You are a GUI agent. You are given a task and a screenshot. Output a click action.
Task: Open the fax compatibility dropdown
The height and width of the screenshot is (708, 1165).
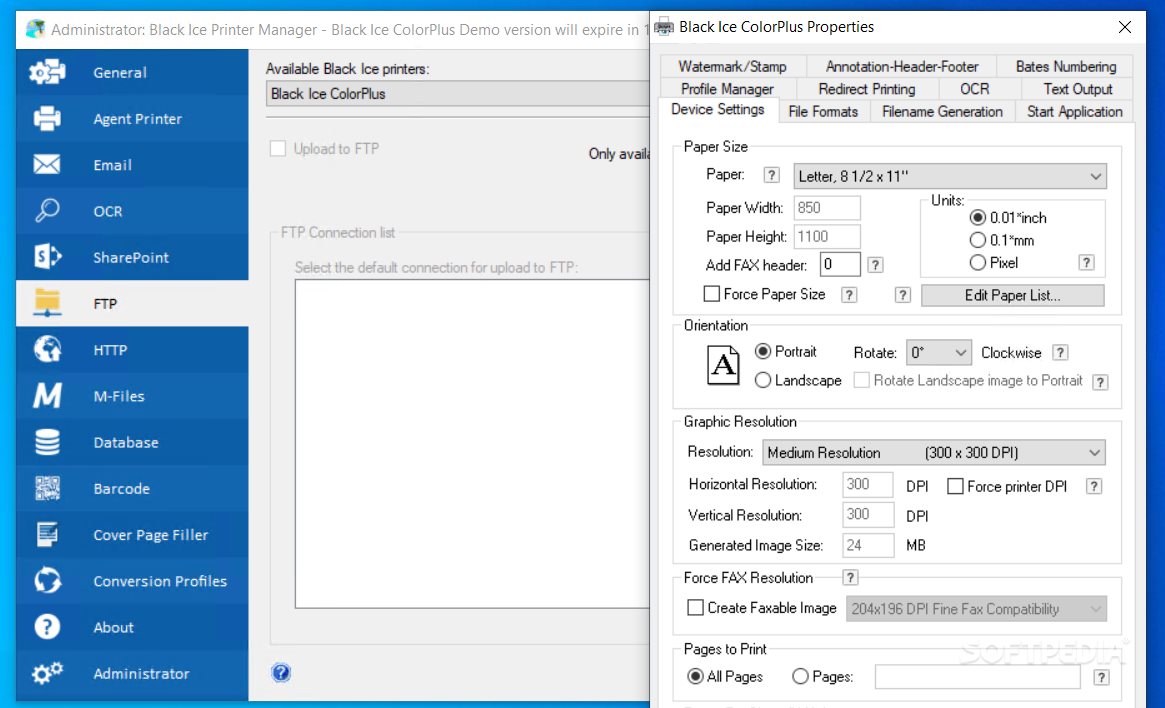[x=976, y=609]
